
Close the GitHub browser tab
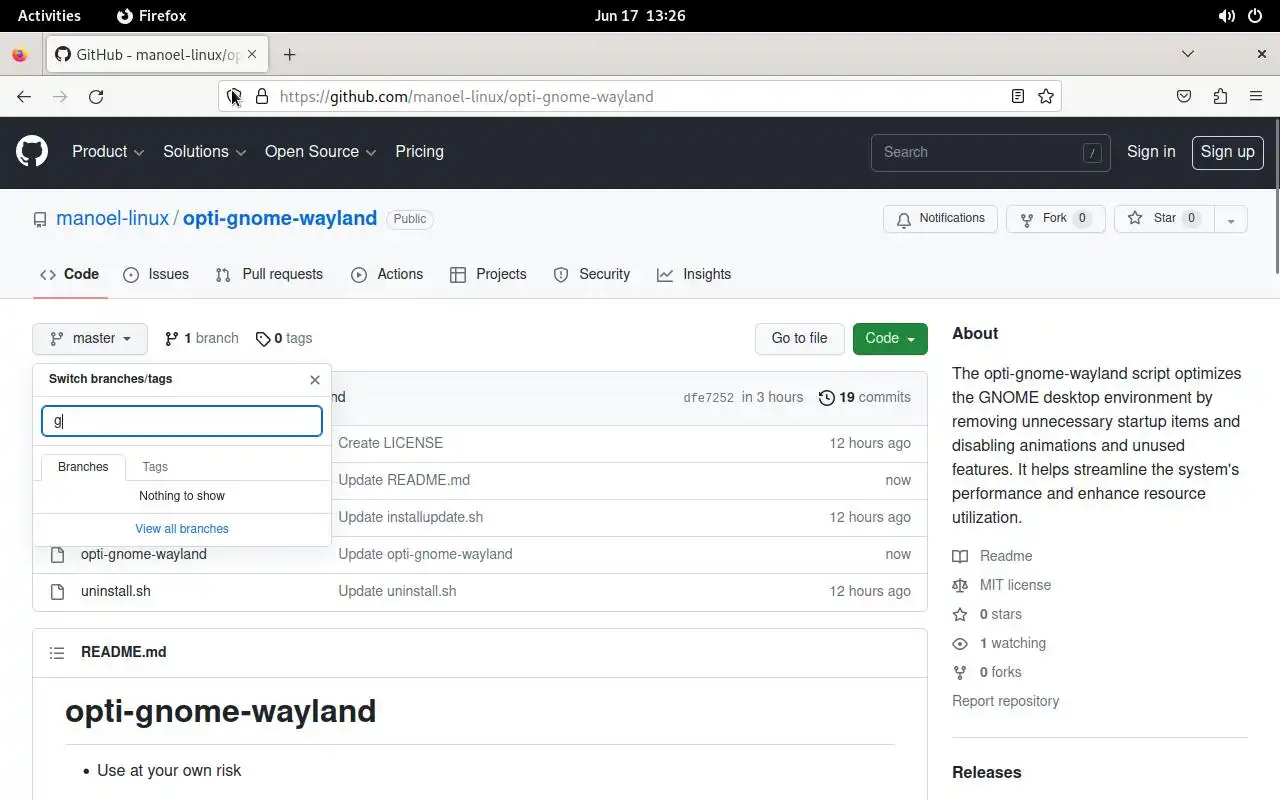(x=253, y=54)
